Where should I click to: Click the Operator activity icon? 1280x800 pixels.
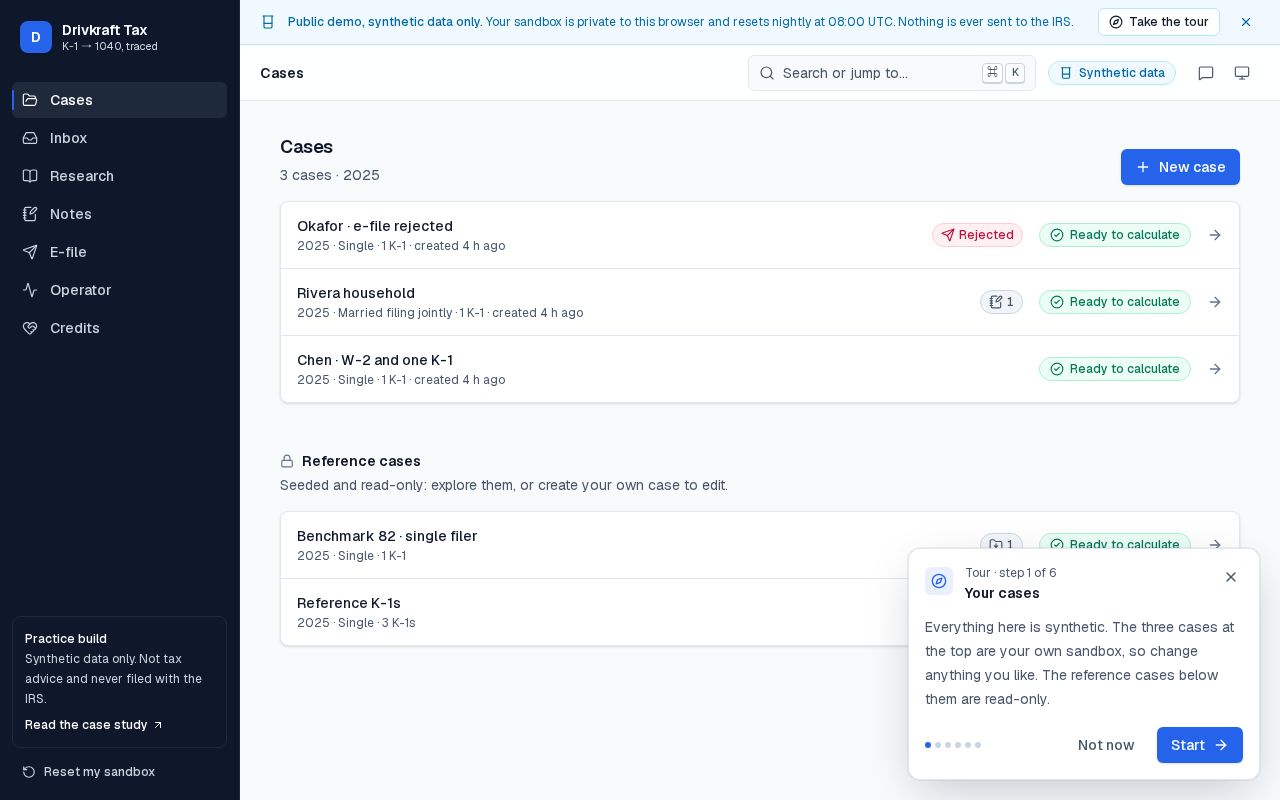pyautogui.click(x=30, y=290)
